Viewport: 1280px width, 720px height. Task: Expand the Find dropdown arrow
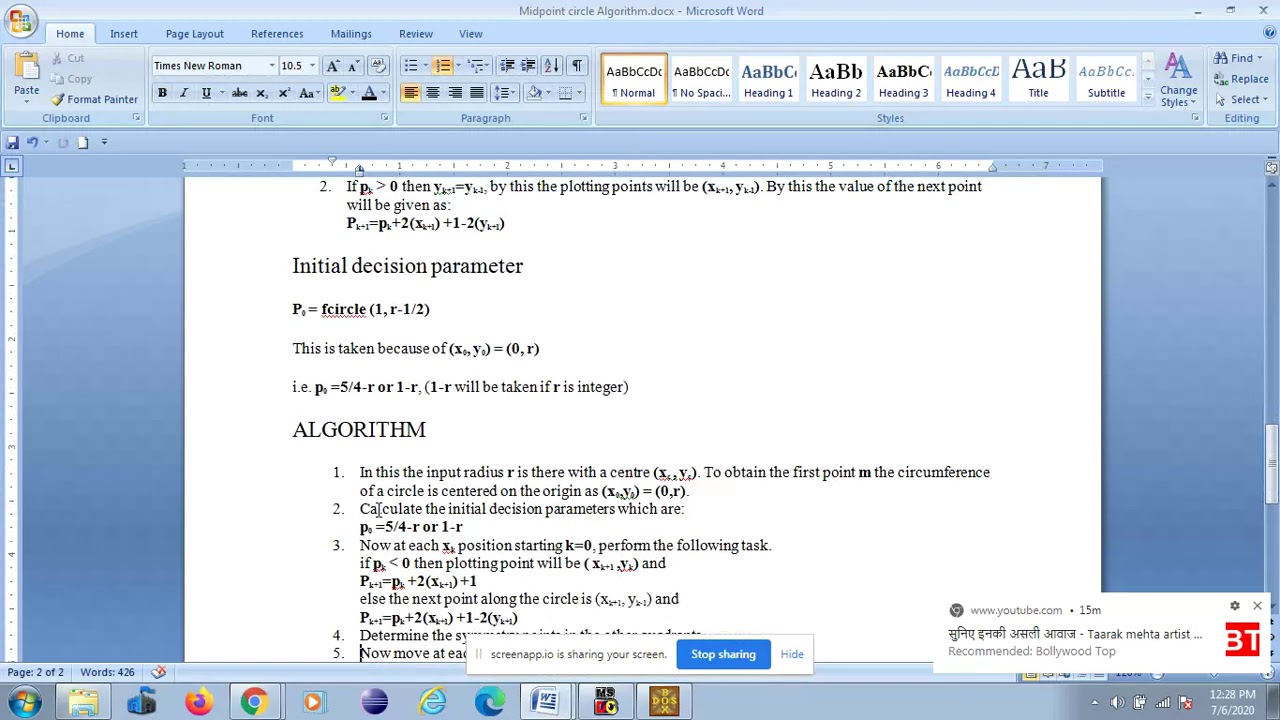1259,59
